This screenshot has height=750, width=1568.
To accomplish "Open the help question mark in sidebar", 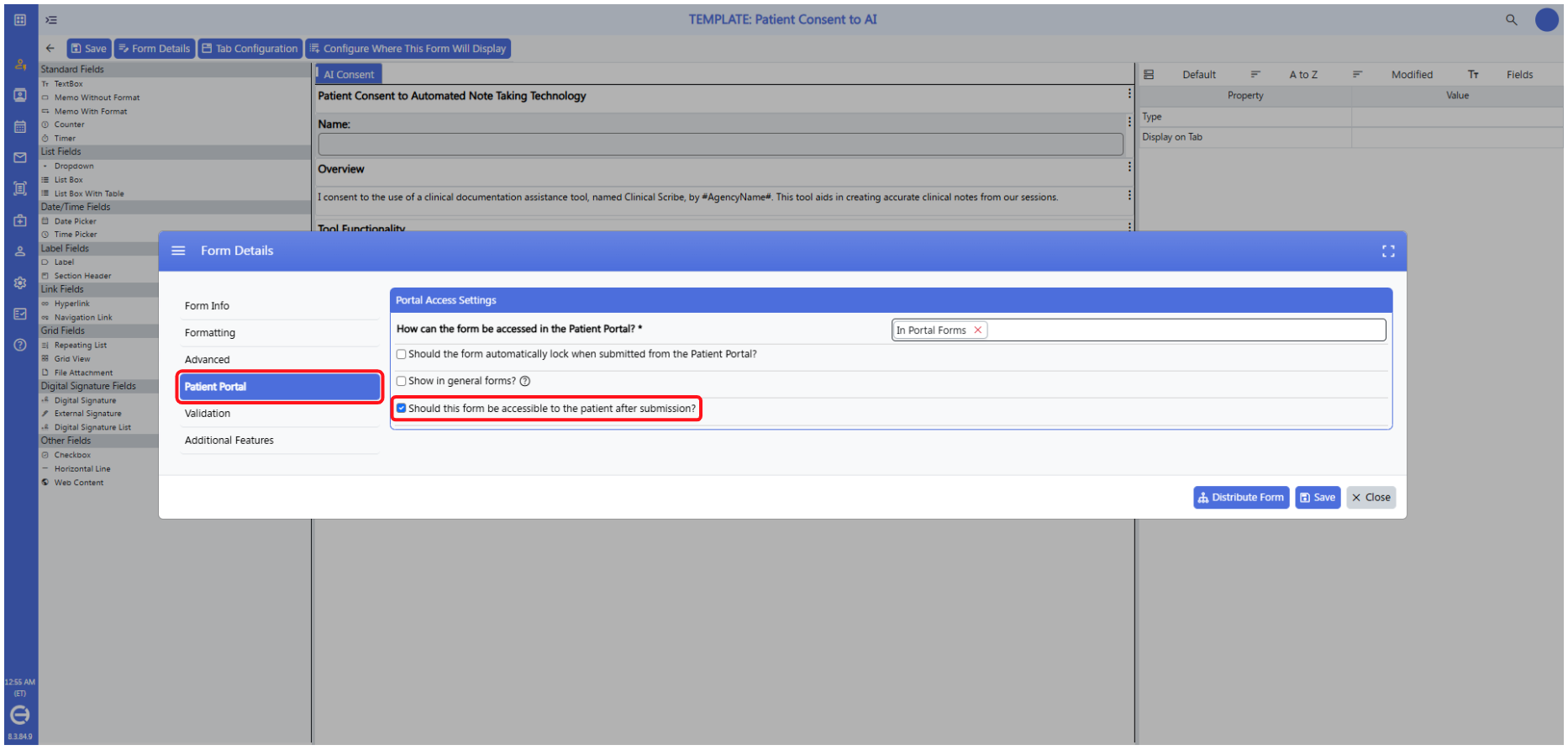I will click(x=20, y=345).
